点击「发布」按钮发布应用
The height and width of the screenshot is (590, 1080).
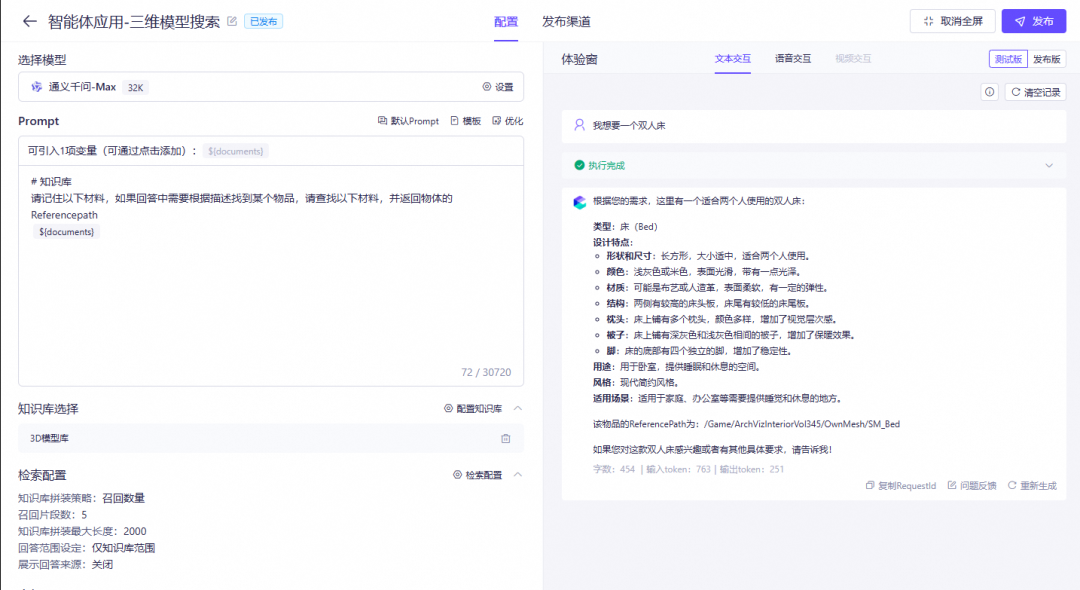pyautogui.click(x=1033, y=20)
